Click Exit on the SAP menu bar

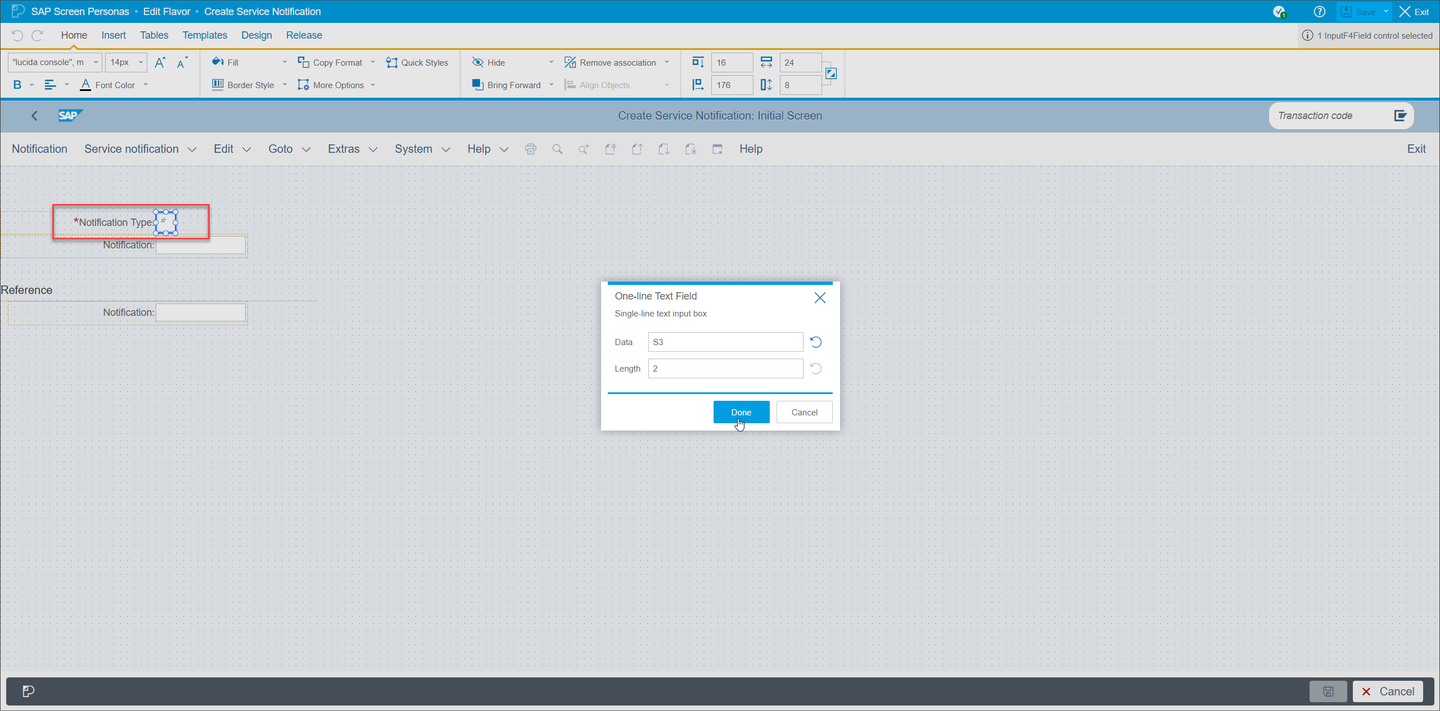coord(1416,149)
